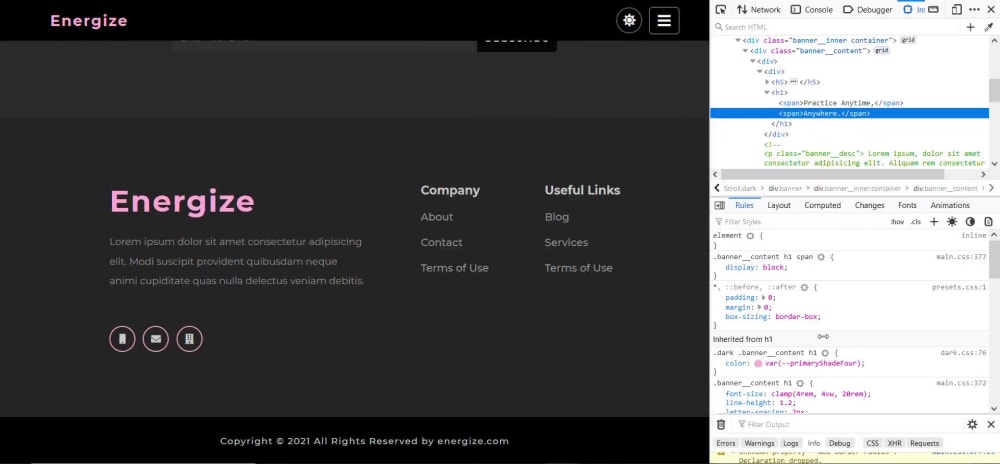Open the DevTools three-dots options menu
Viewport: 1000px width, 464px height.
pyautogui.click(x=974, y=10)
